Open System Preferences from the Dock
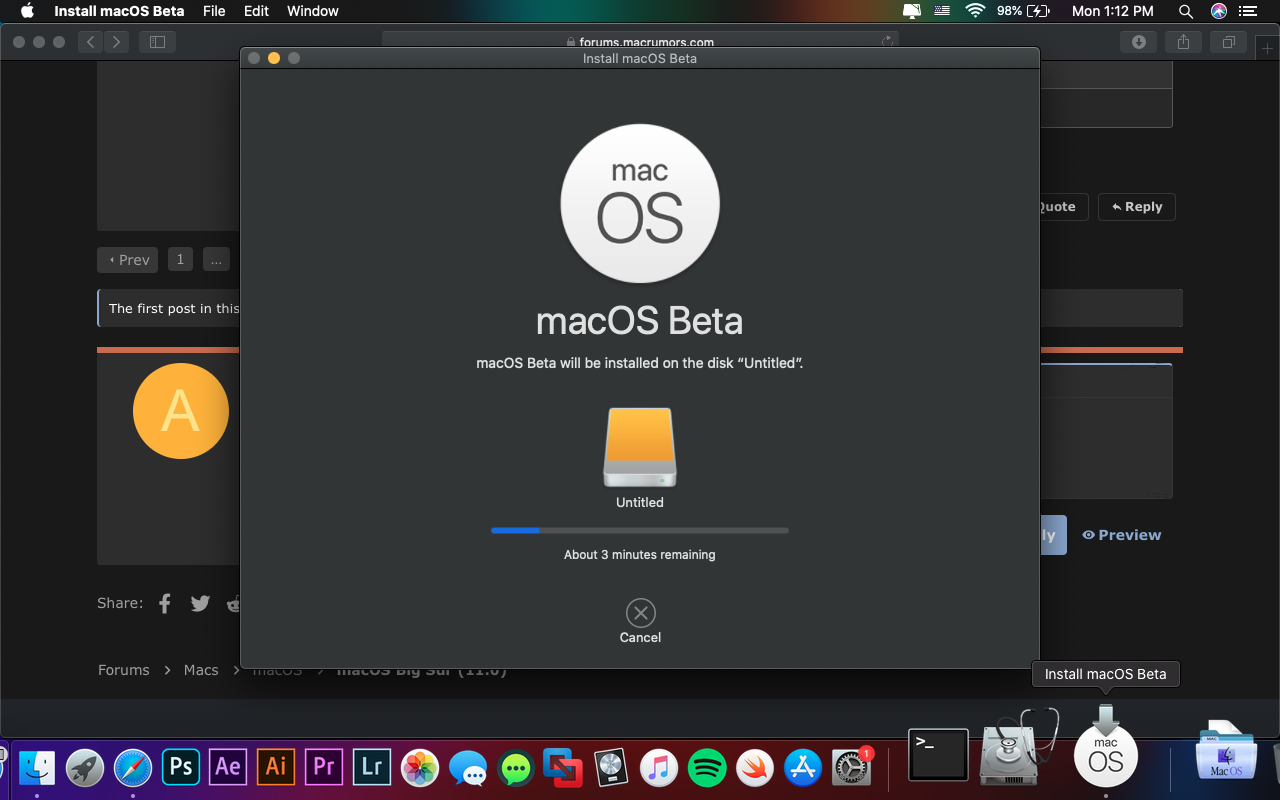This screenshot has width=1280, height=800. point(852,767)
